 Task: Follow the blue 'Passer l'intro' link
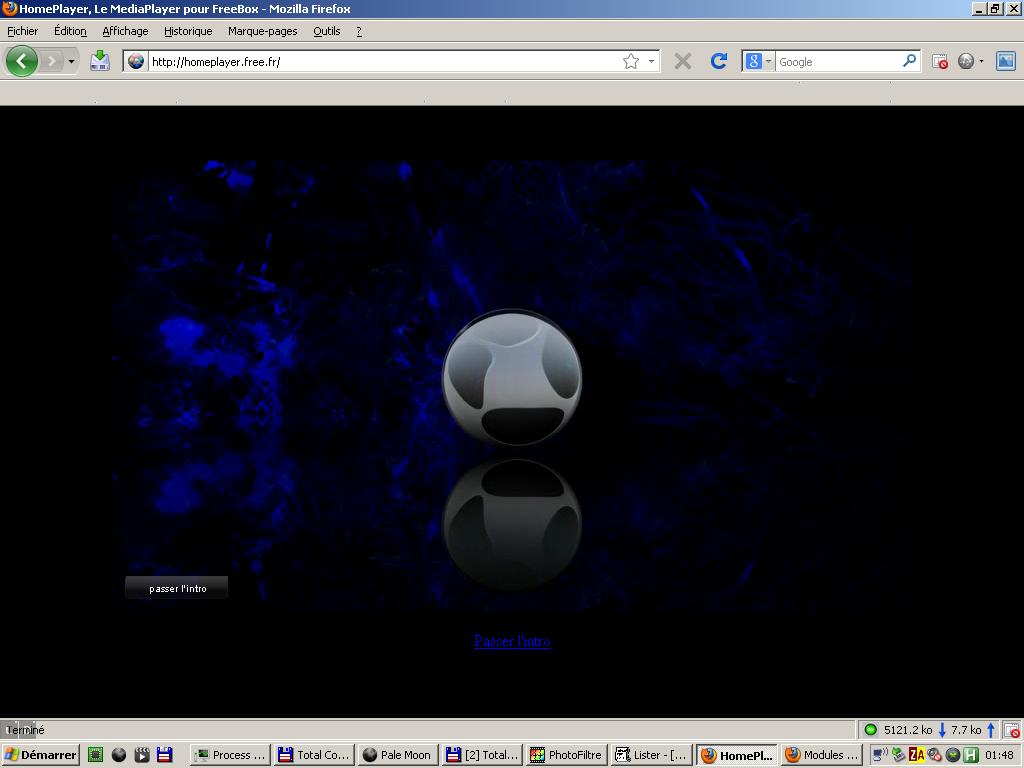click(x=512, y=641)
